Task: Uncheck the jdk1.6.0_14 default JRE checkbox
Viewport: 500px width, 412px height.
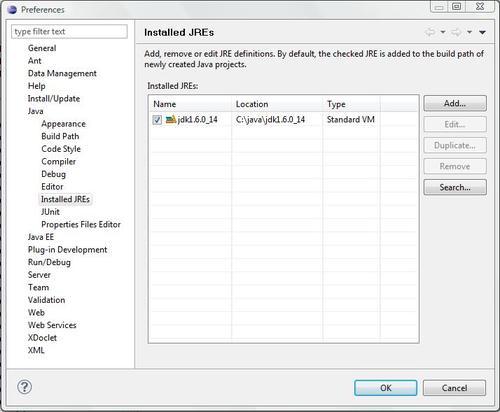Action: click(x=157, y=120)
